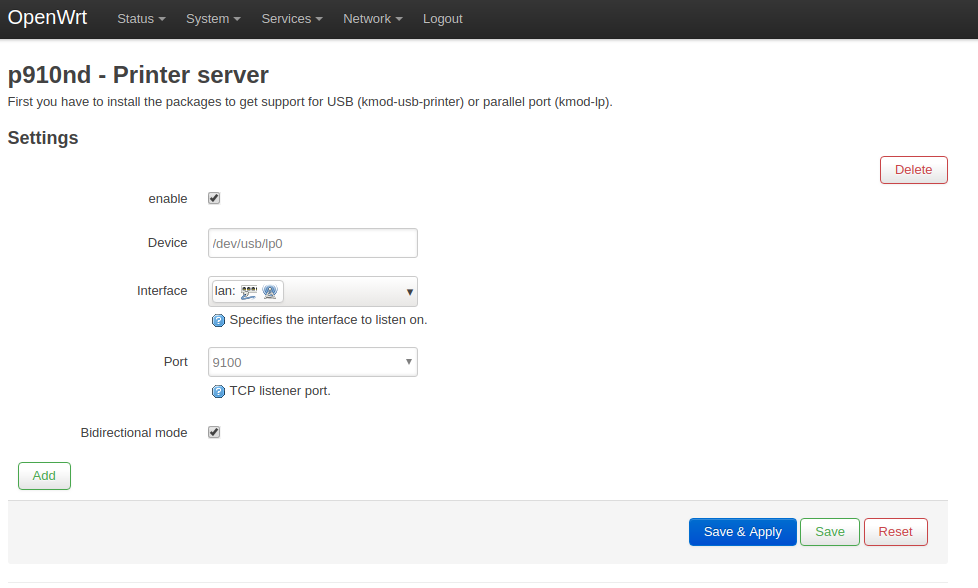Image resolution: width=978 pixels, height=588 pixels.
Task: Click the 'Device' field label
Action: [167, 243]
